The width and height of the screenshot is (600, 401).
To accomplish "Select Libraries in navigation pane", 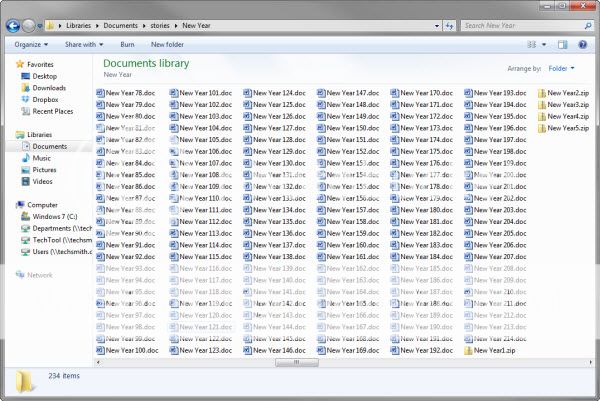I will click(x=39, y=135).
